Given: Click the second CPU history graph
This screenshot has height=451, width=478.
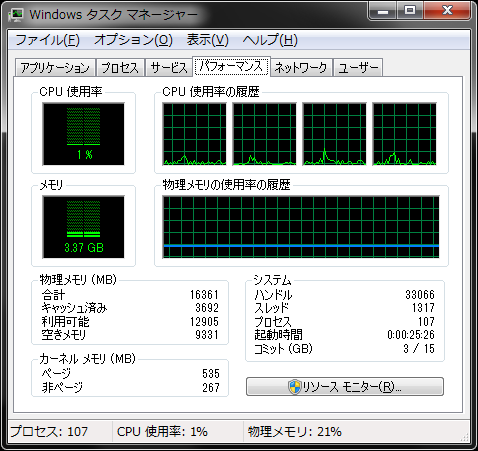Looking at the screenshot, I should (264, 134).
